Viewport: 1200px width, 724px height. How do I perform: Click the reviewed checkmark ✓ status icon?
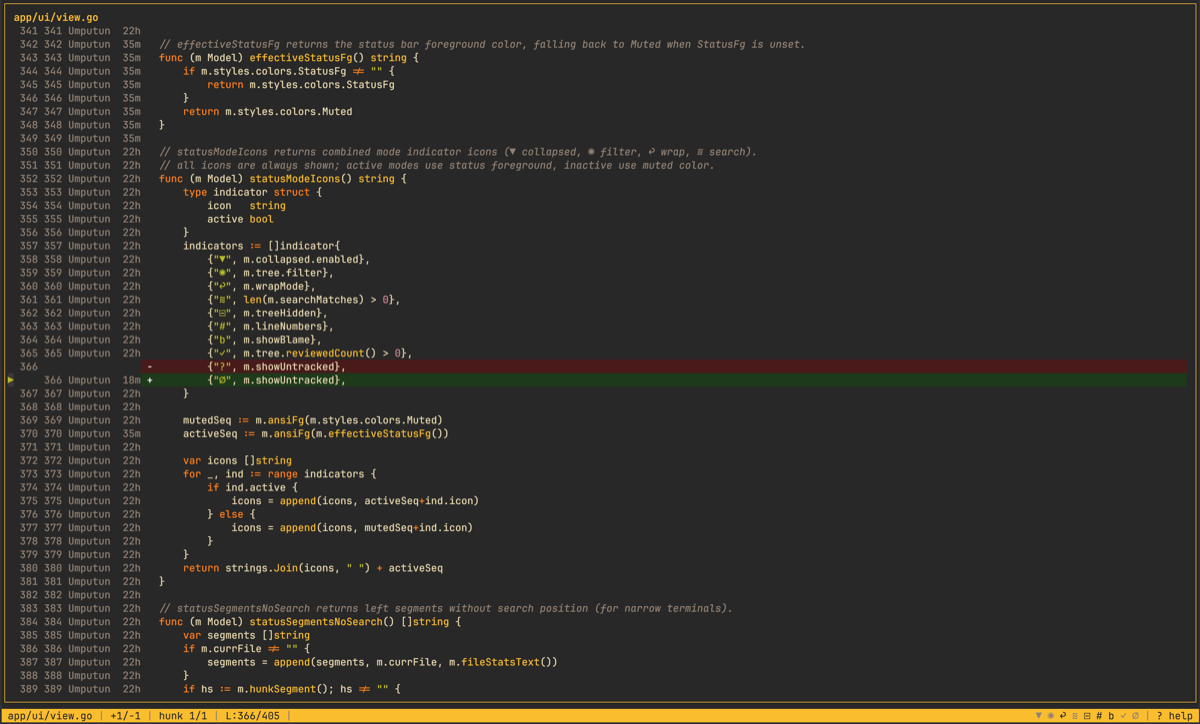(x=1123, y=716)
